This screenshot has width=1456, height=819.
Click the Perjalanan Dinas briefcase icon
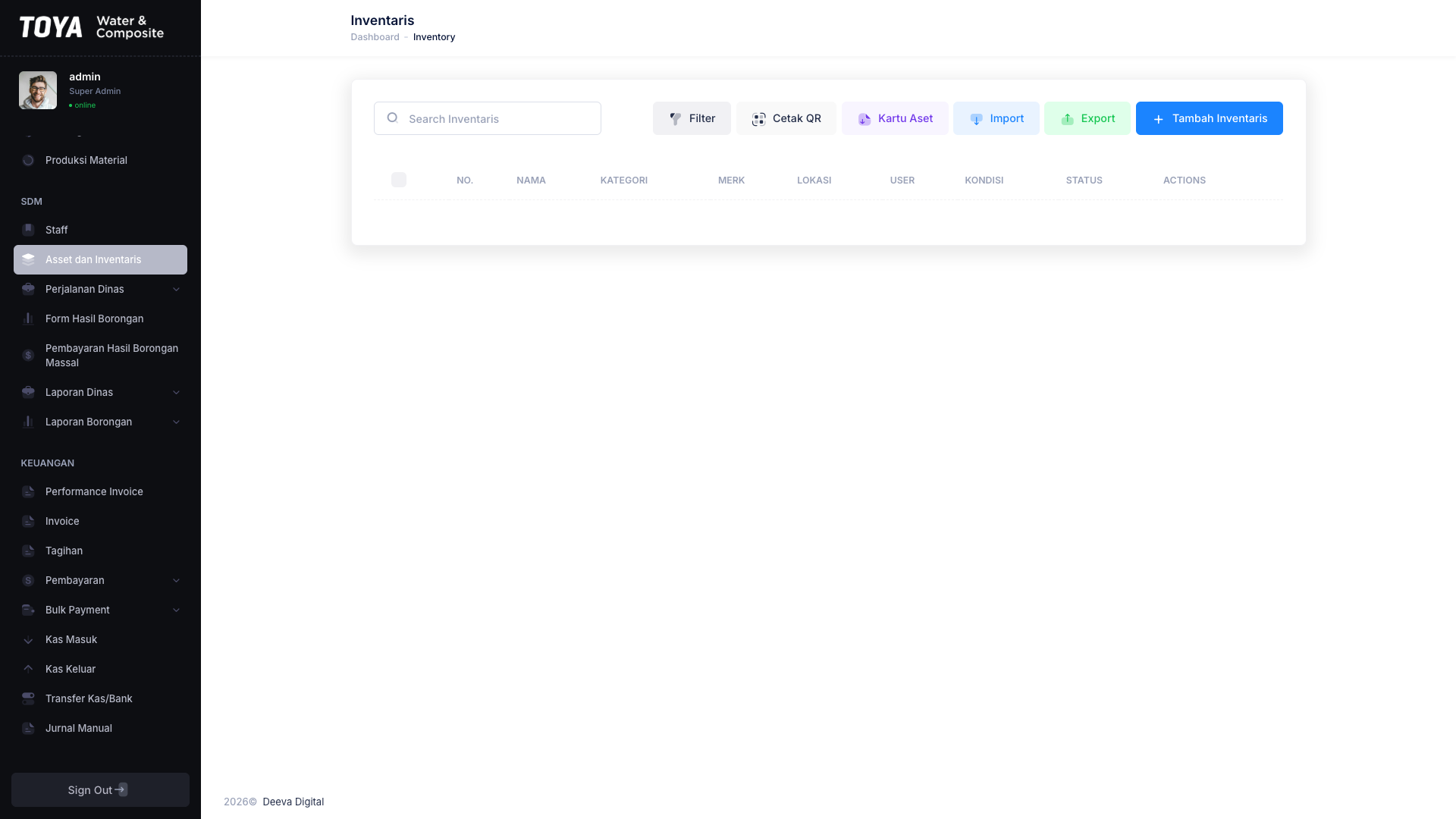click(28, 289)
